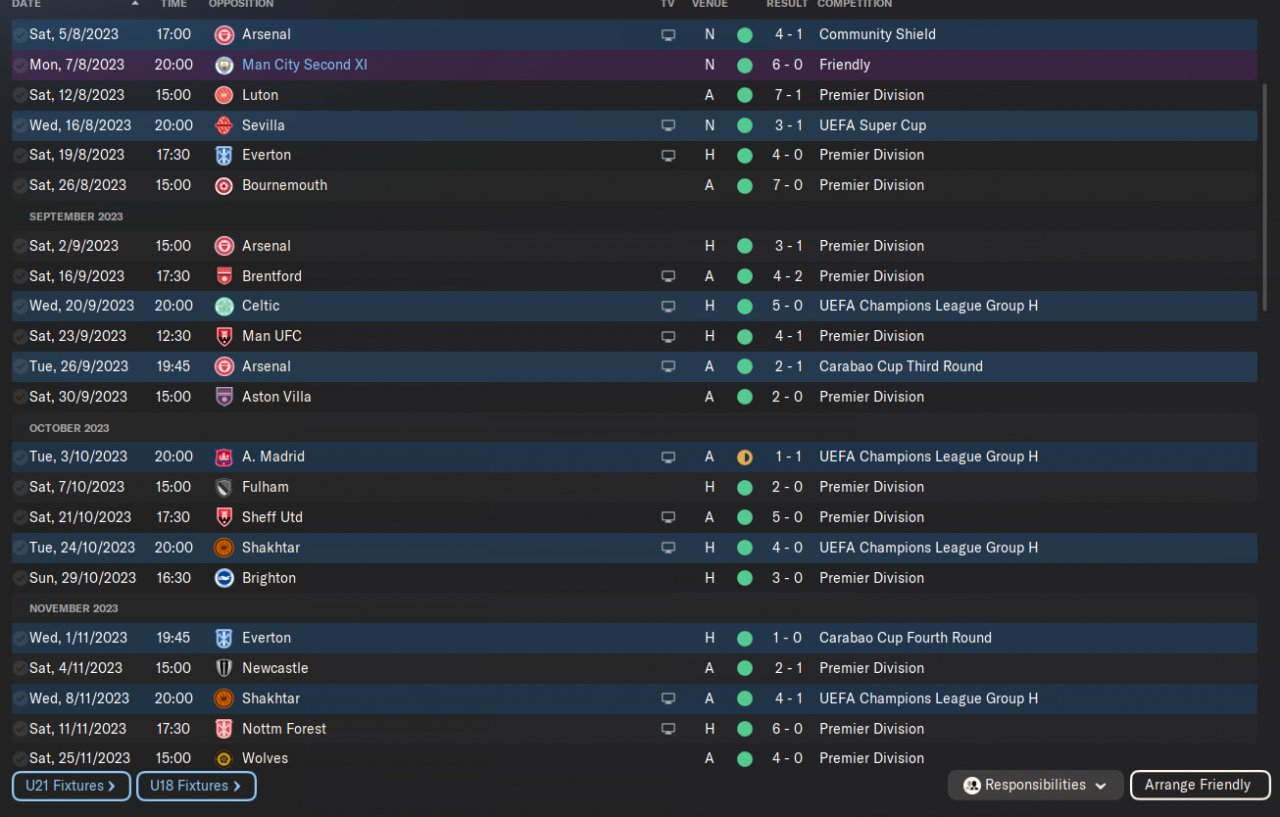Click the Sevilla club badge icon

coord(224,125)
